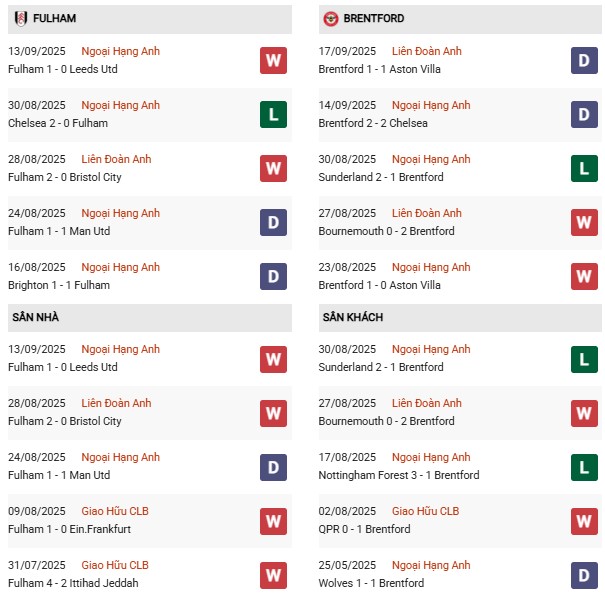
Task: Select the SÂN NHÀ section header
Action: [x=150, y=318]
